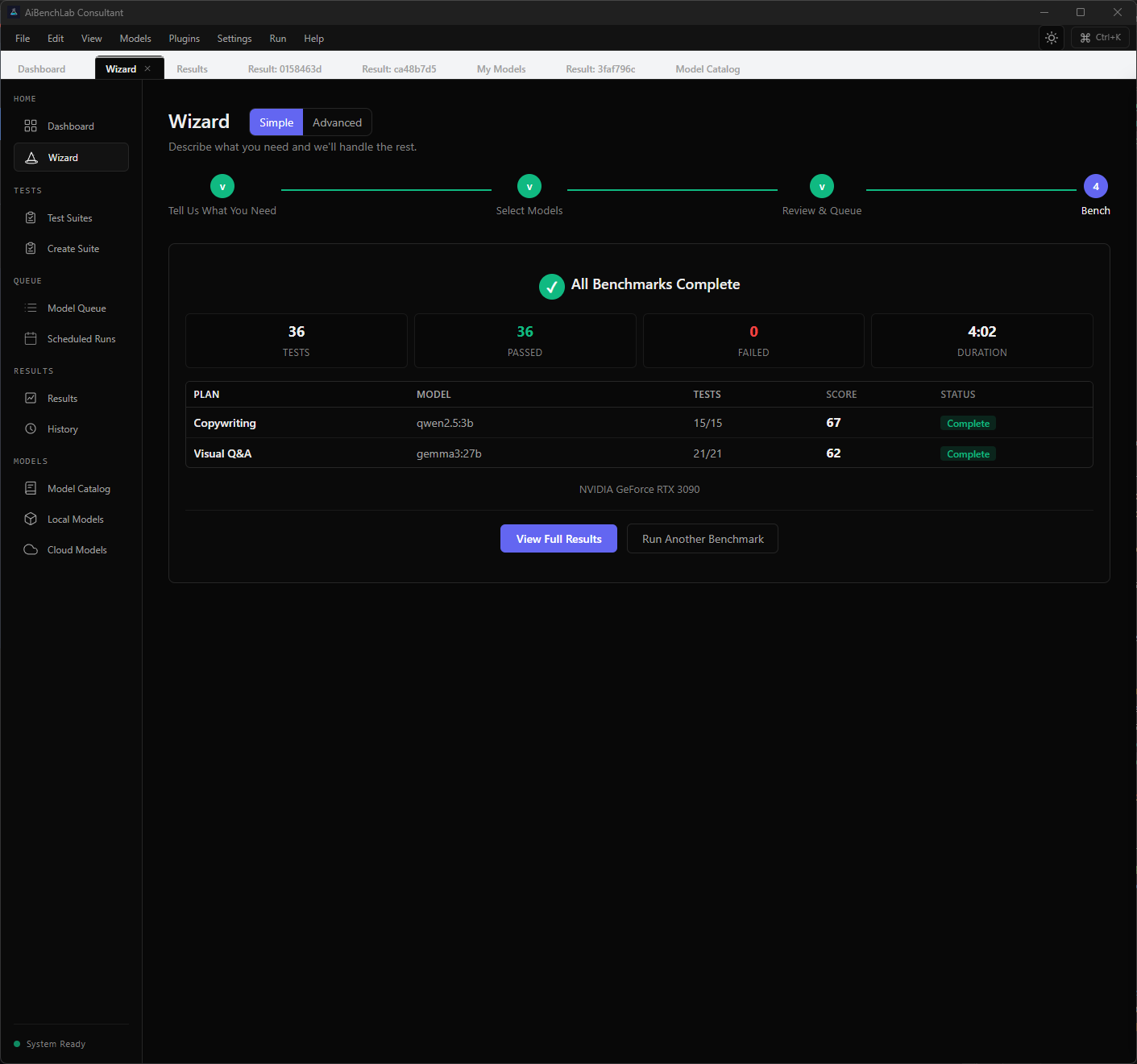Click the Cloud Models cloud icon
This screenshot has height=1064, width=1137.
tap(31, 550)
